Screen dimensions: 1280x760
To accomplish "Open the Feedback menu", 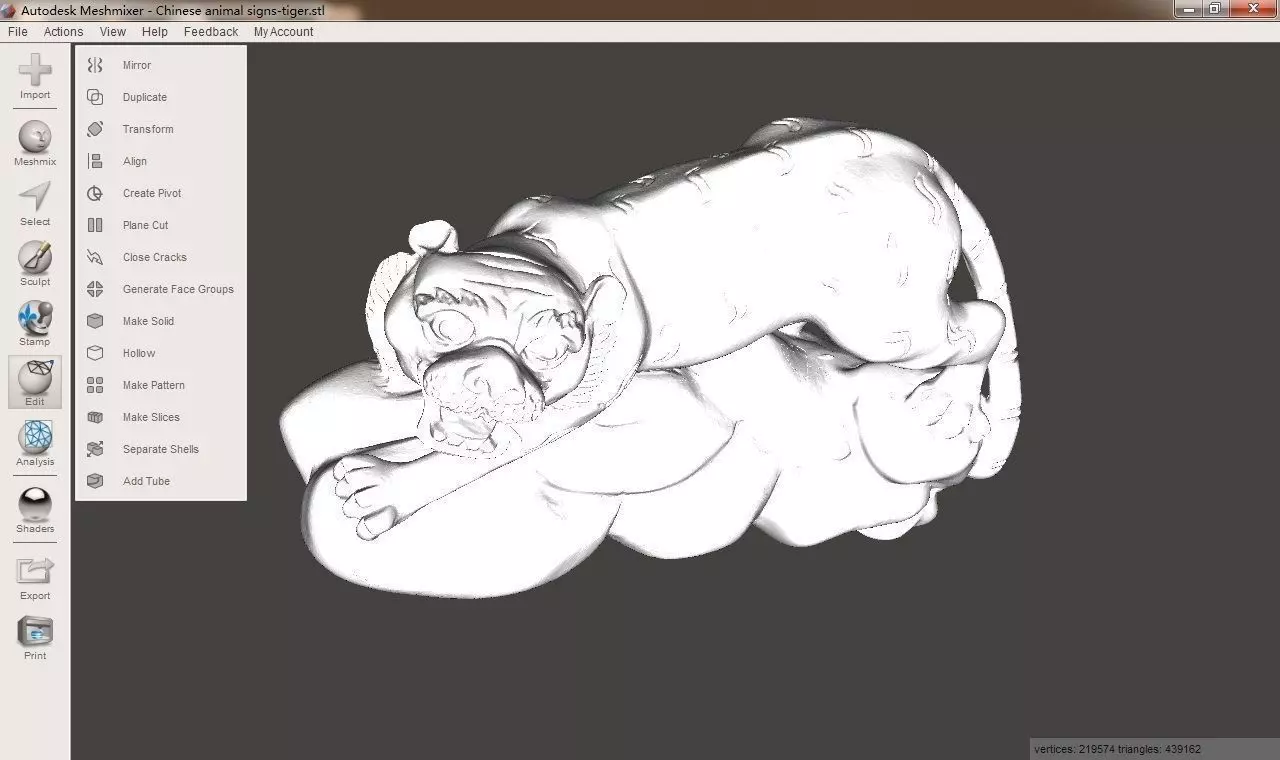I will point(211,32).
